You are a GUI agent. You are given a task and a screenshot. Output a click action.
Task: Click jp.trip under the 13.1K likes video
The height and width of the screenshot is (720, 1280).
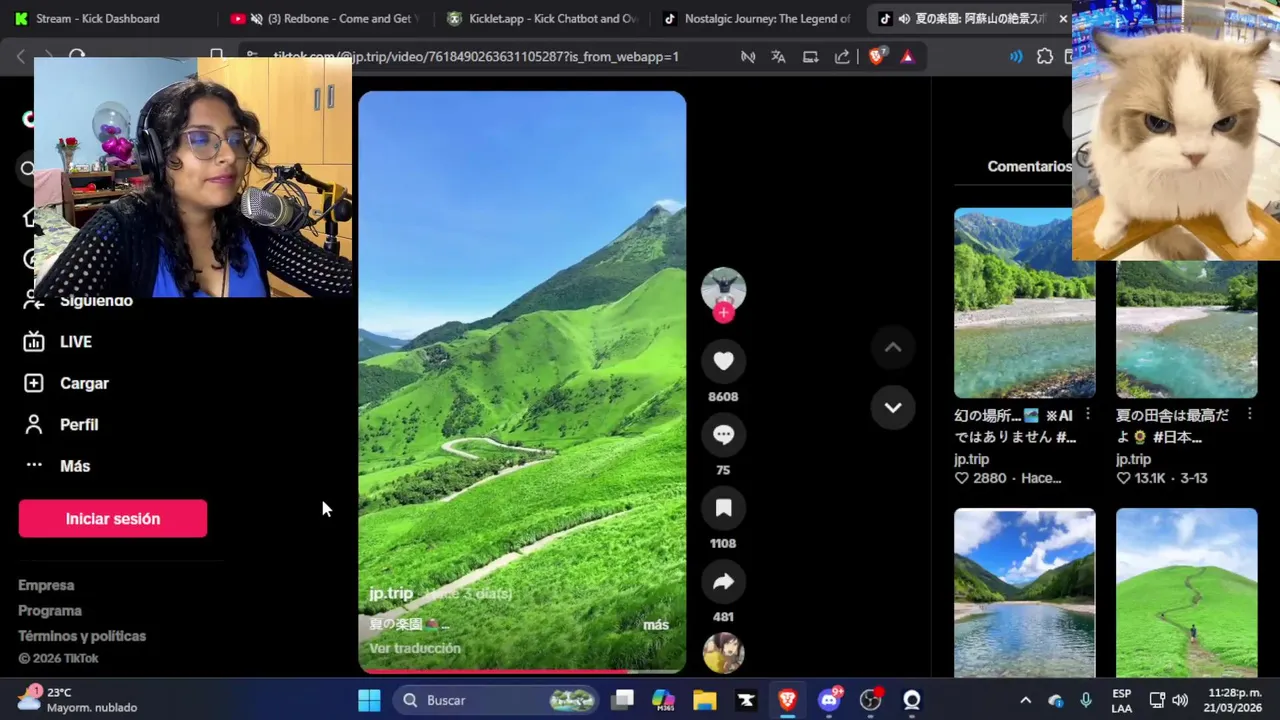coord(1133,459)
